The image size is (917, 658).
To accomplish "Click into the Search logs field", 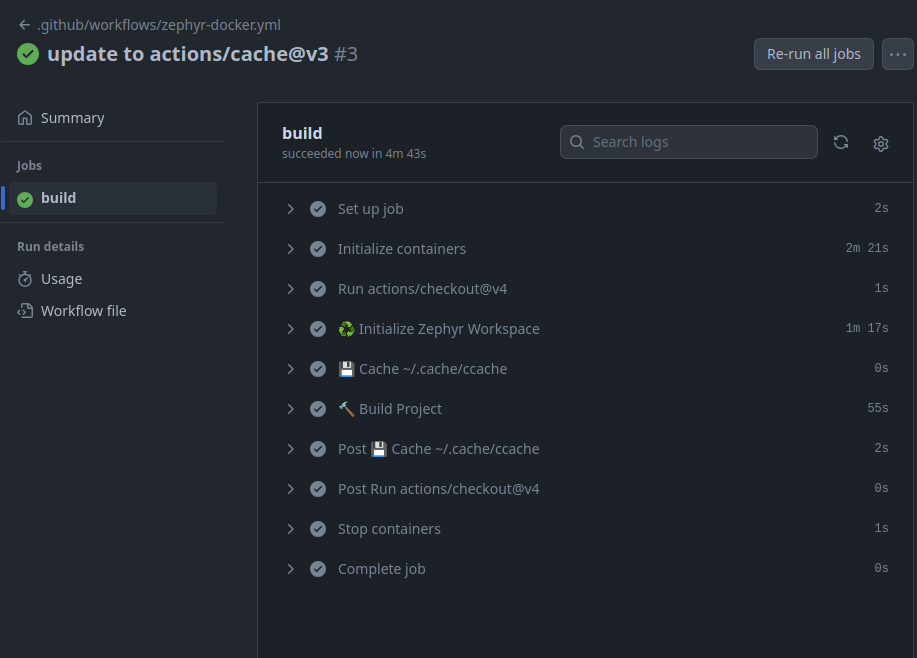I will (x=700, y=142).
